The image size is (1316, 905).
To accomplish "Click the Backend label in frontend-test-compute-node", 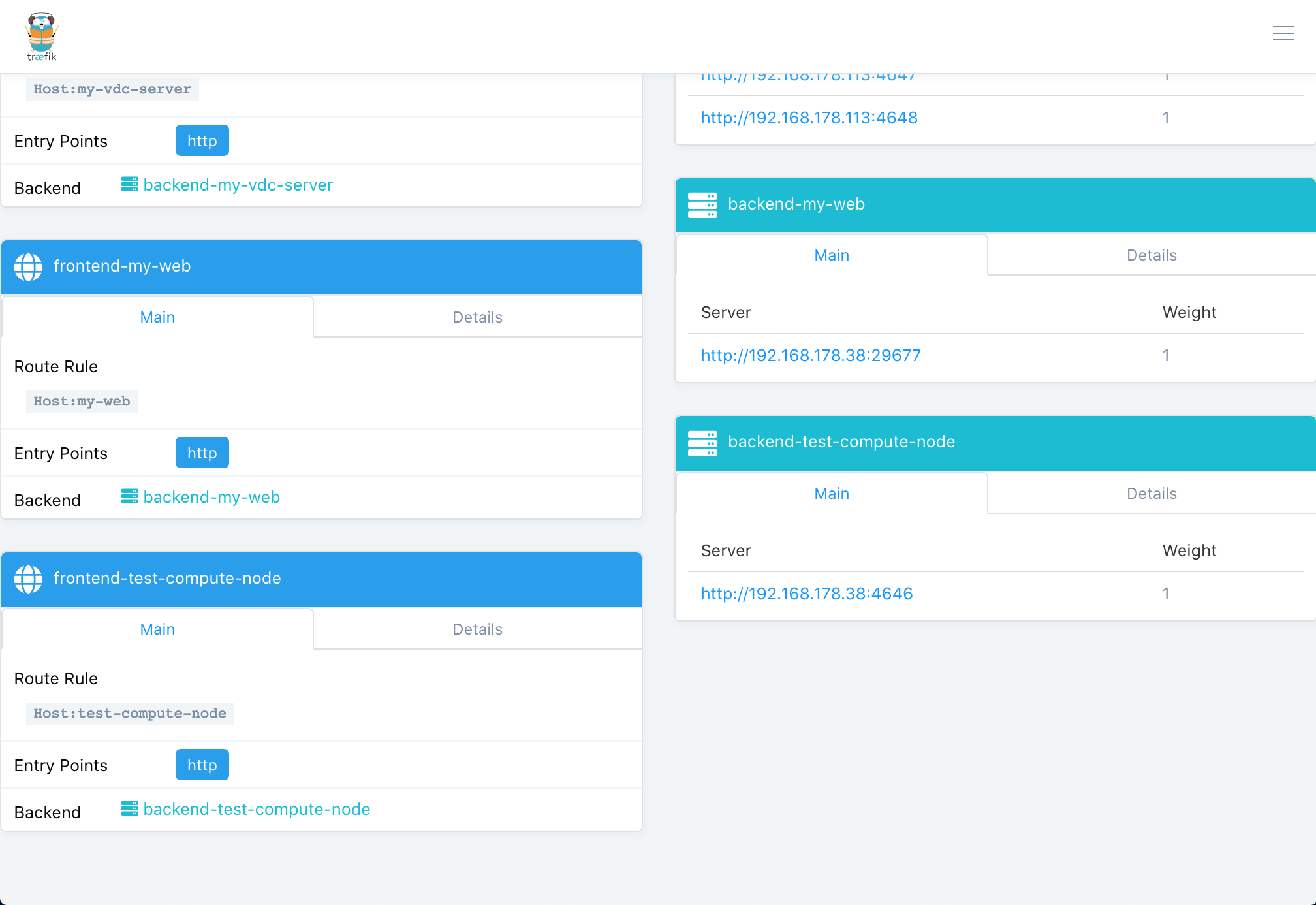I will pos(48,812).
